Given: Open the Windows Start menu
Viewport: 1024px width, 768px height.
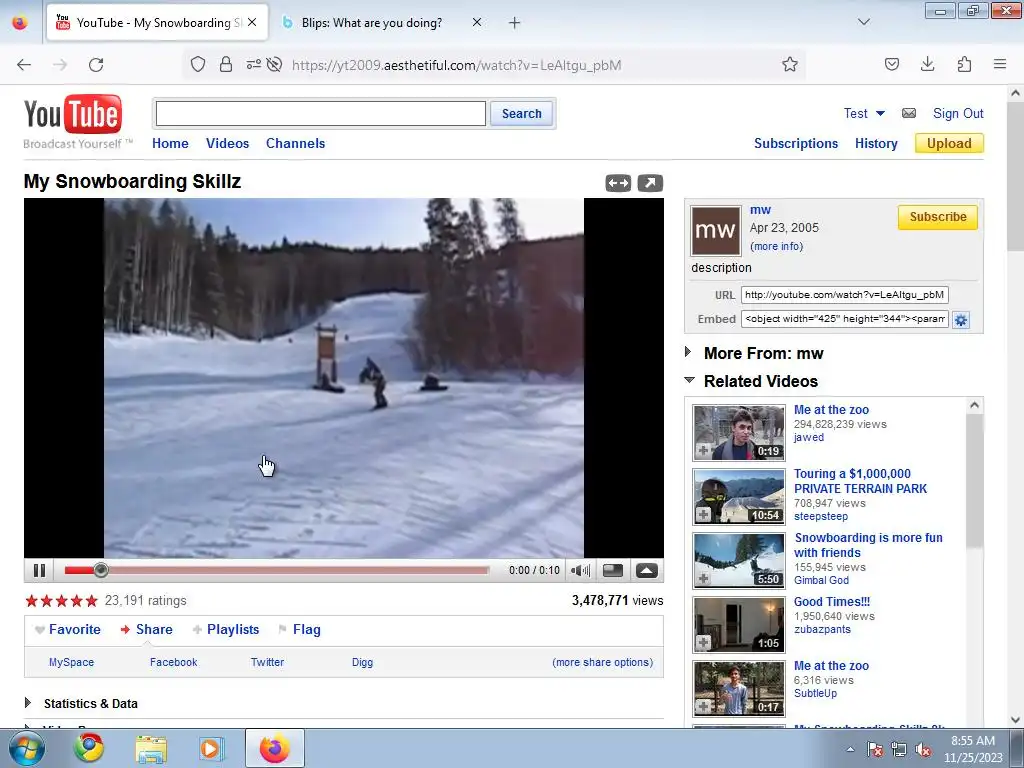Looking at the screenshot, I should point(27,748).
